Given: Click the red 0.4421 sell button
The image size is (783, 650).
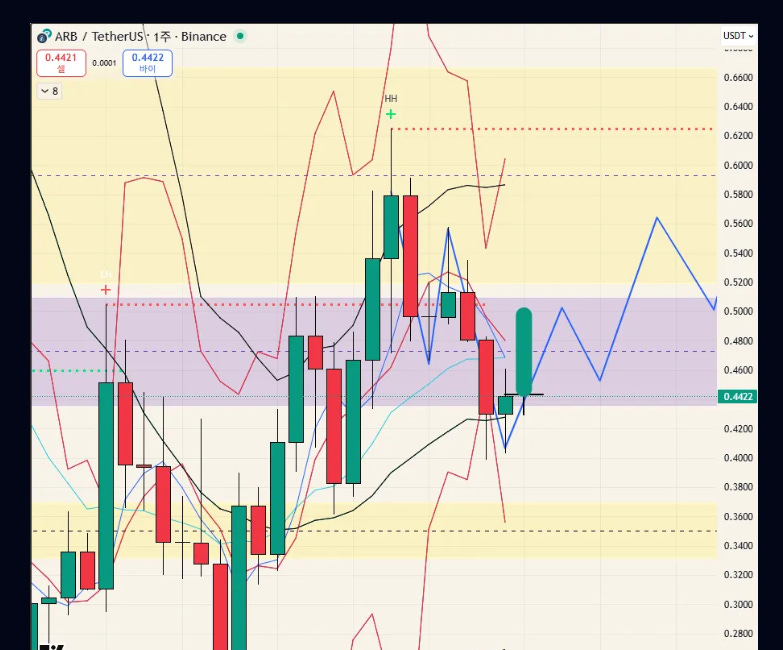Looking at the screenshot, I should point(61,63).
